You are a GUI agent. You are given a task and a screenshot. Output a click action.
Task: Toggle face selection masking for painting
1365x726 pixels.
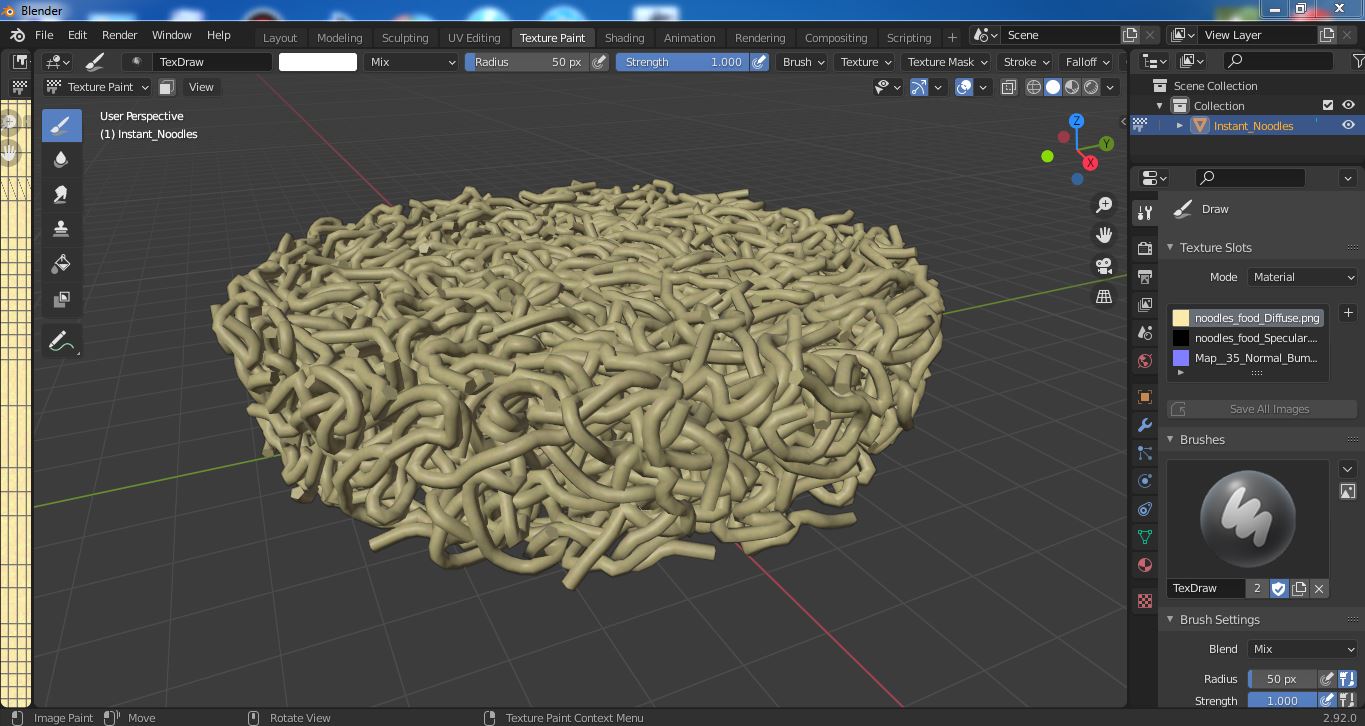click(167, 87)
